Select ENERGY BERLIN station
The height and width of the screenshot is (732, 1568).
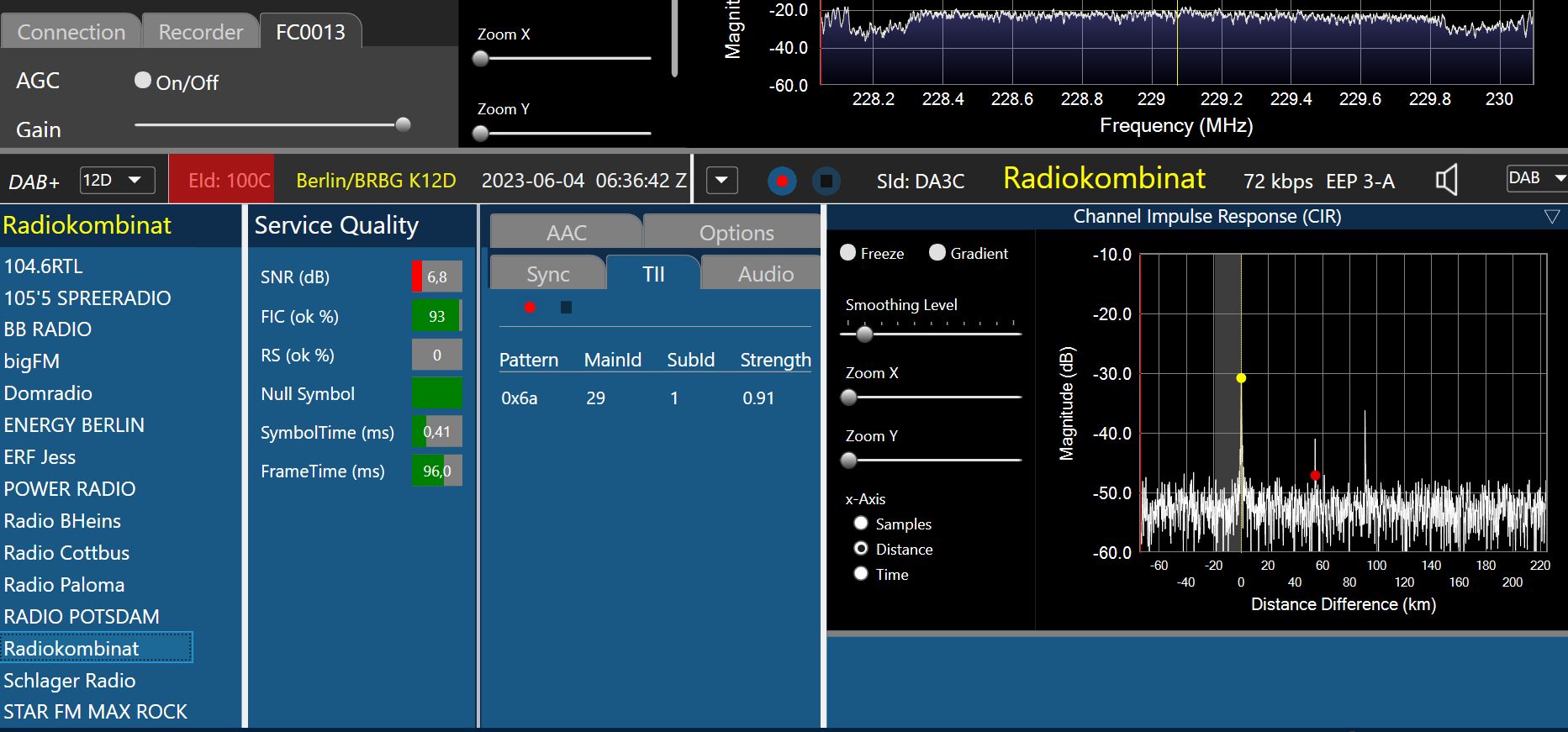(74, 425)
